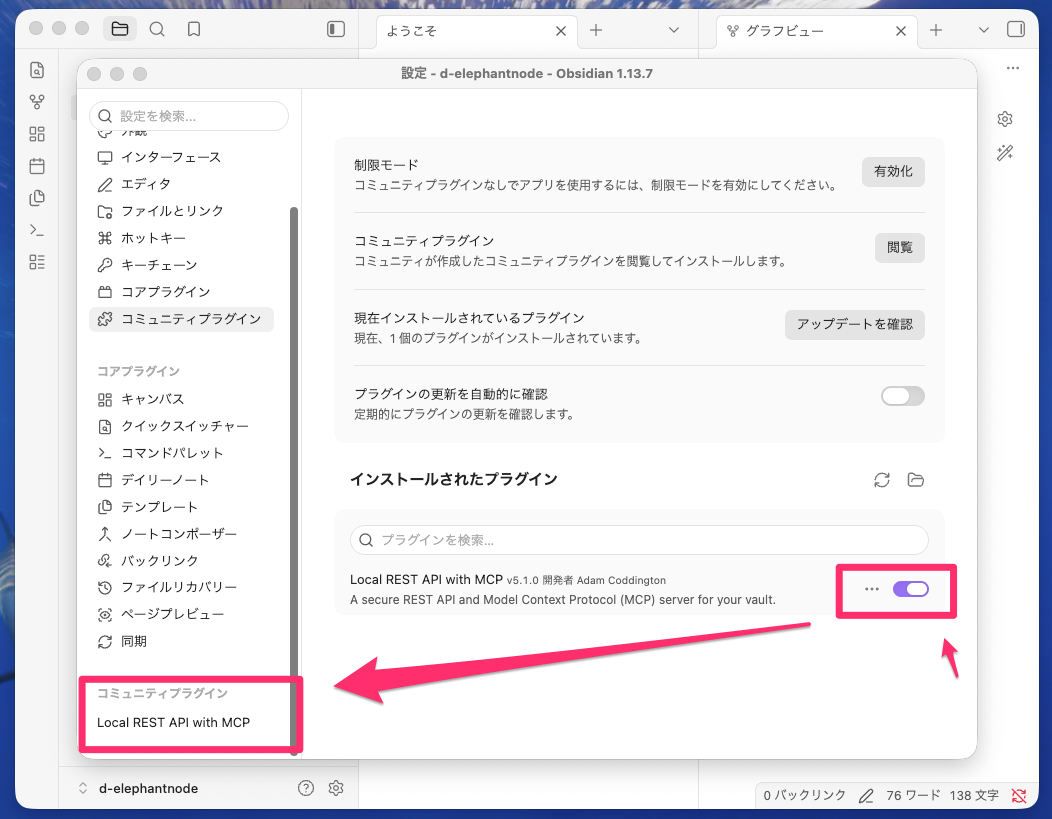
Task: Open ノートコンポーザー plugin settings
Action: pos(181,534)
